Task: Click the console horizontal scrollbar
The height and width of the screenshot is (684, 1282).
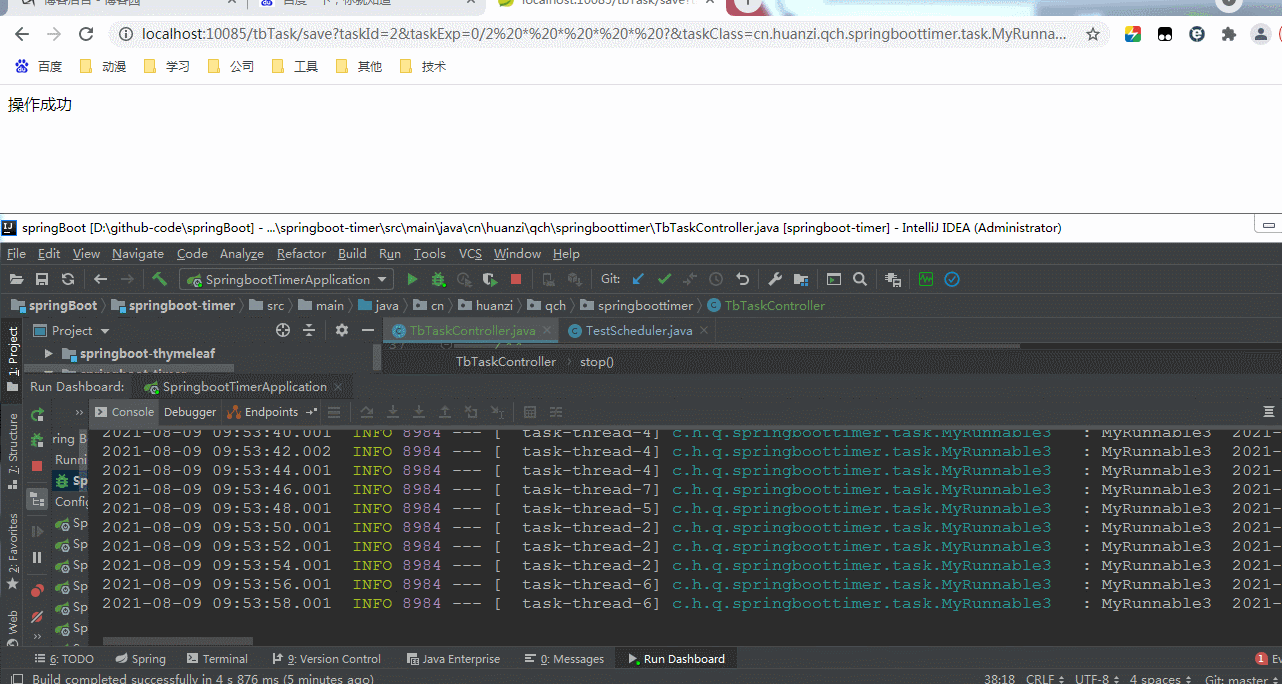Action: pyautogui.click(x=177, y=641)
